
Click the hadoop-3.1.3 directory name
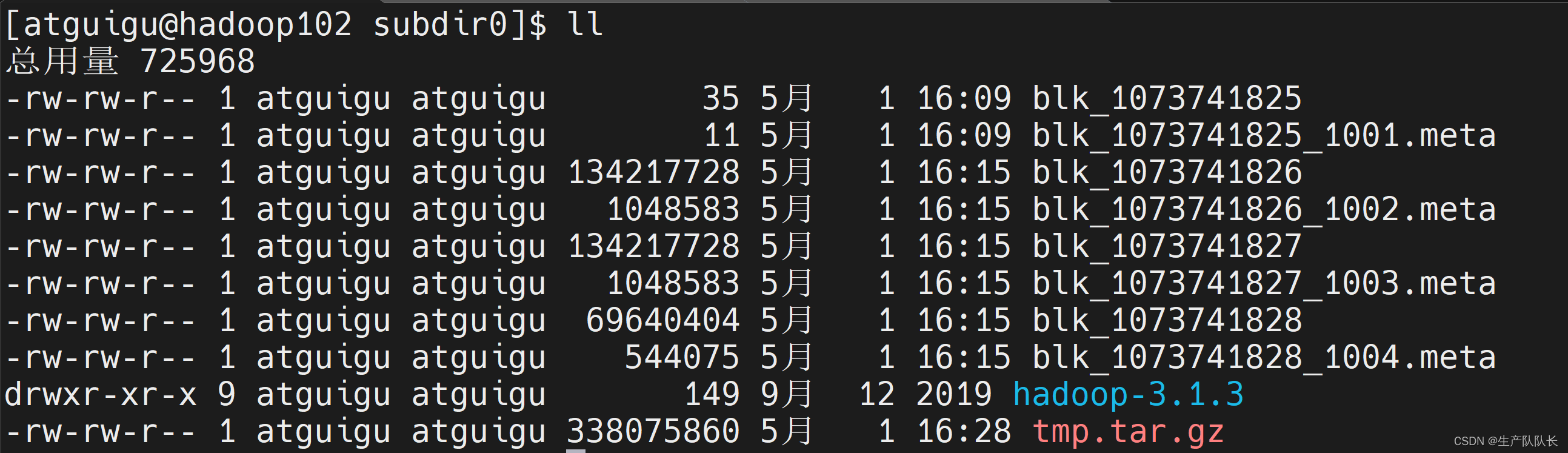click(1129, 396)
